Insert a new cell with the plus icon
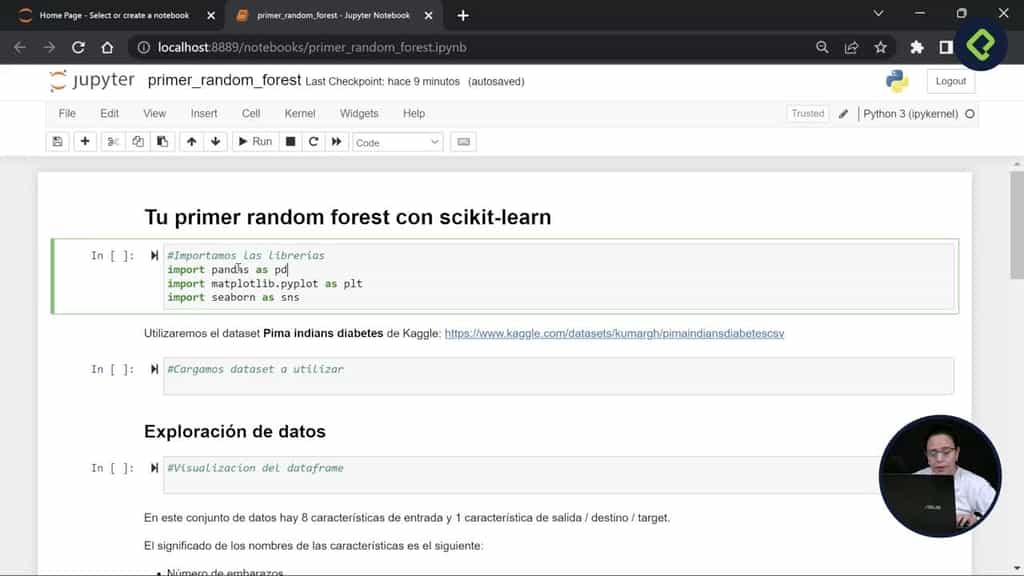Screen dimensions: 1024x576 [85, 141]
